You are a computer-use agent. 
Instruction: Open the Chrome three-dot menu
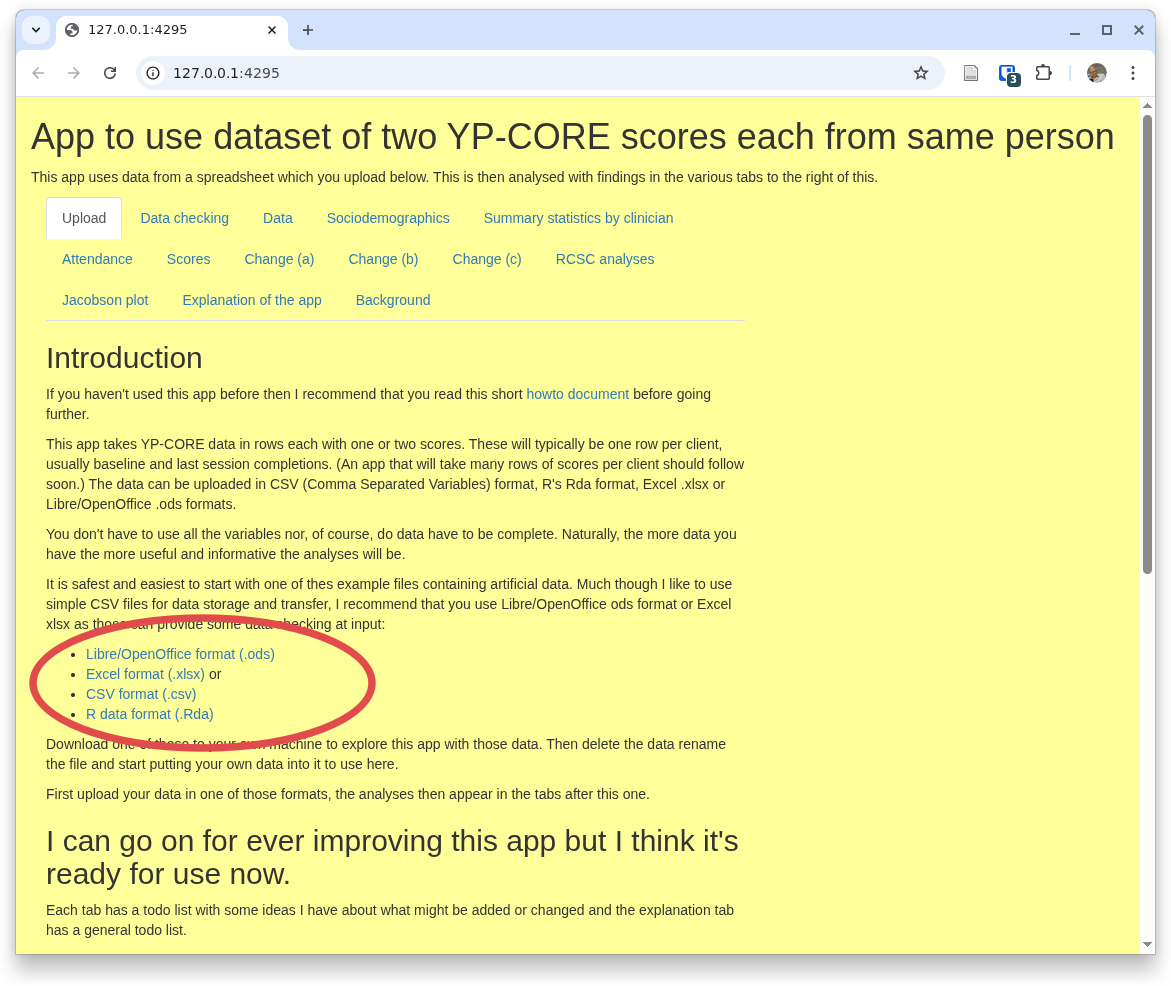tap(1132, 73)
